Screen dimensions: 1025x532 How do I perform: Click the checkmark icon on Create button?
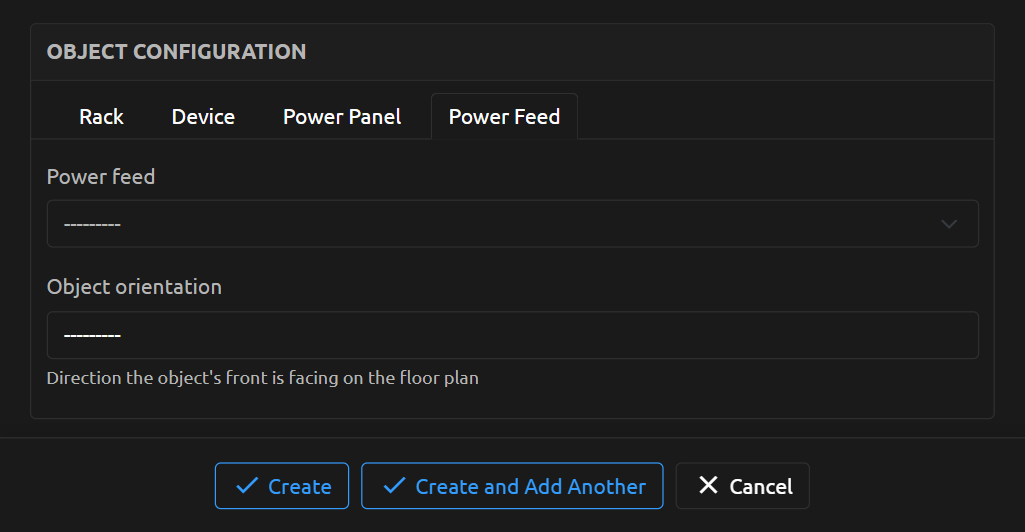click(x=246, y=486)
